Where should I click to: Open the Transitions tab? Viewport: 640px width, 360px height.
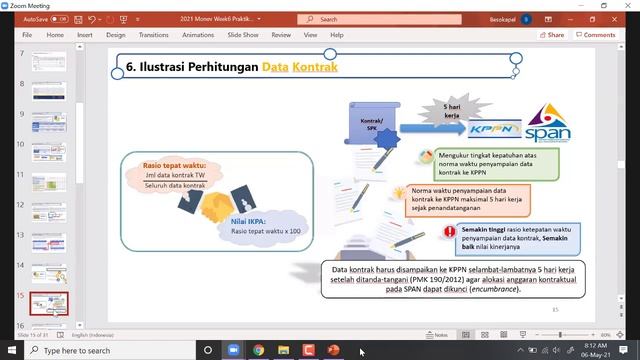point(153,35)
